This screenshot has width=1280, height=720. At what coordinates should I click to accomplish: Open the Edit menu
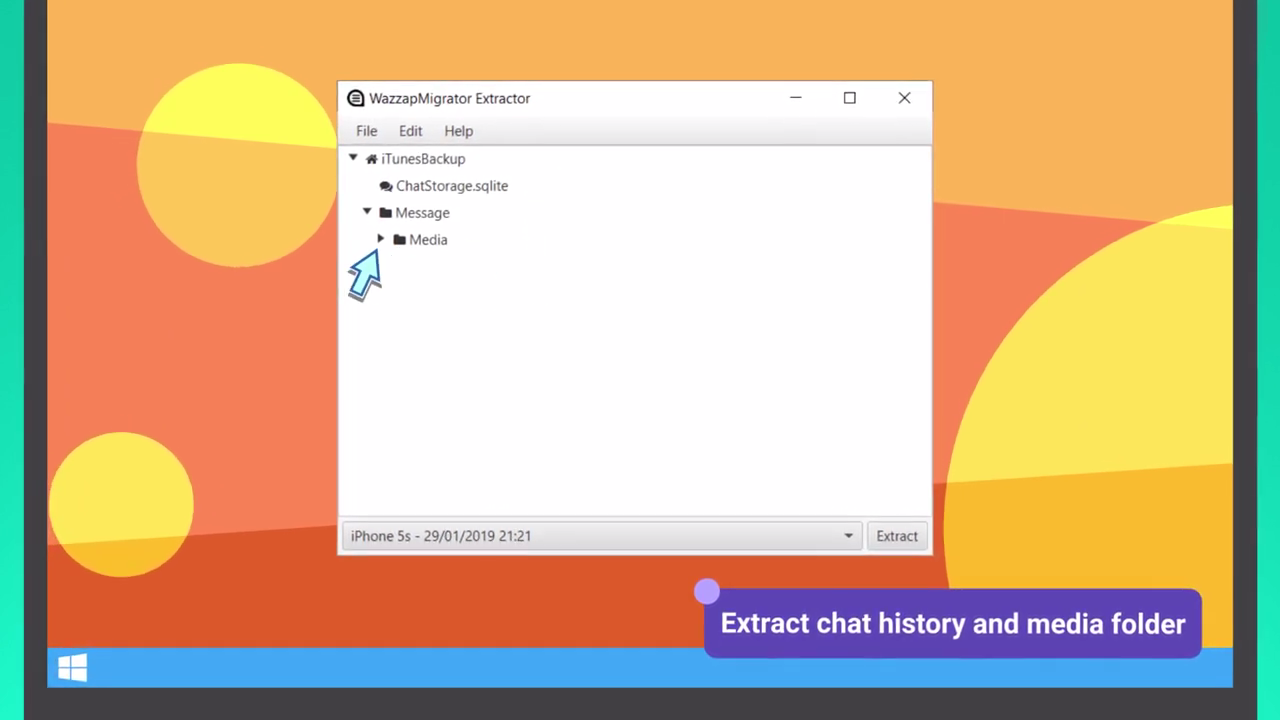pos(410,131)
